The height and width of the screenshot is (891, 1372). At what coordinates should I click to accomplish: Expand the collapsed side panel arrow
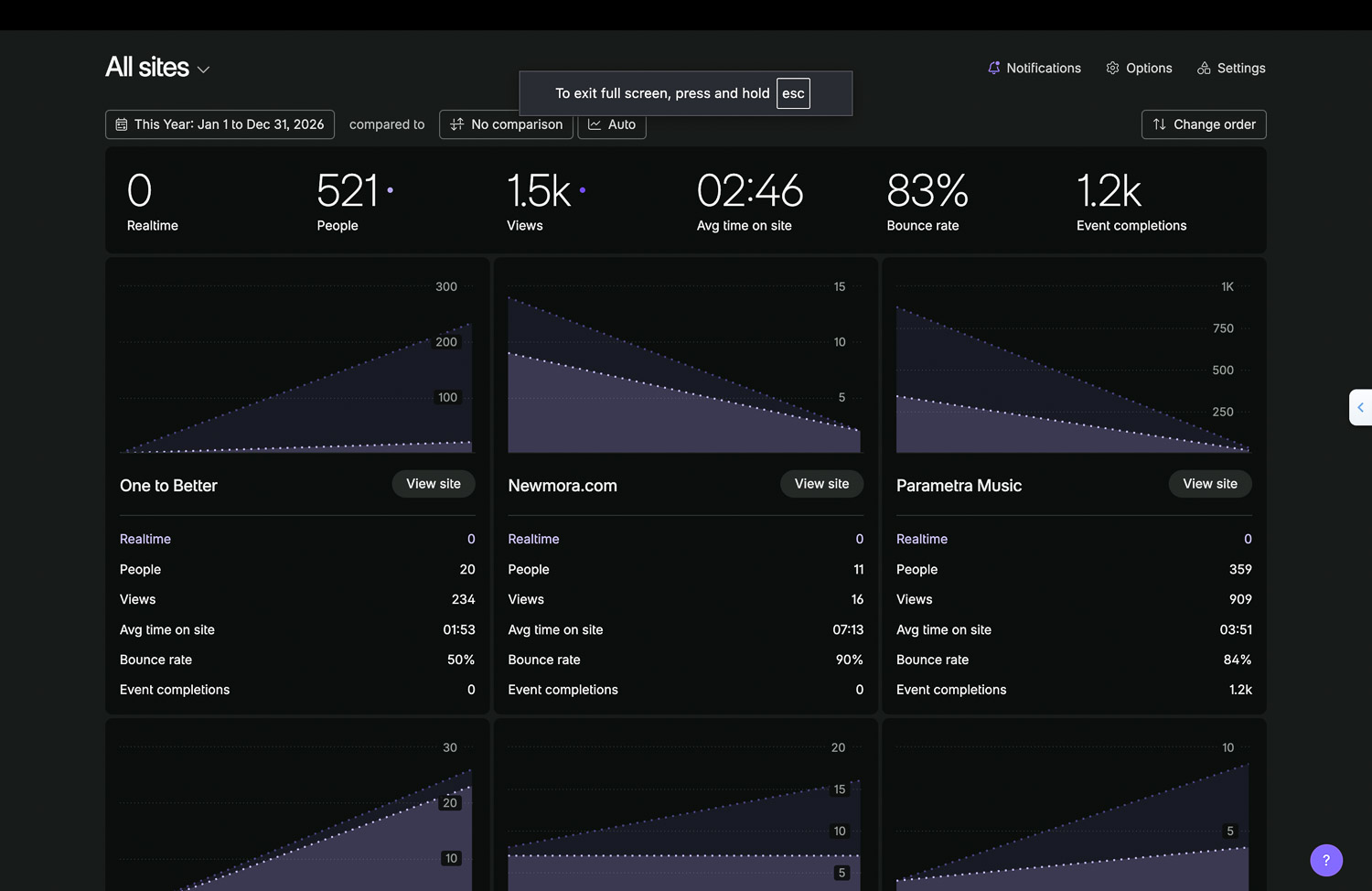click(1360, 407)
